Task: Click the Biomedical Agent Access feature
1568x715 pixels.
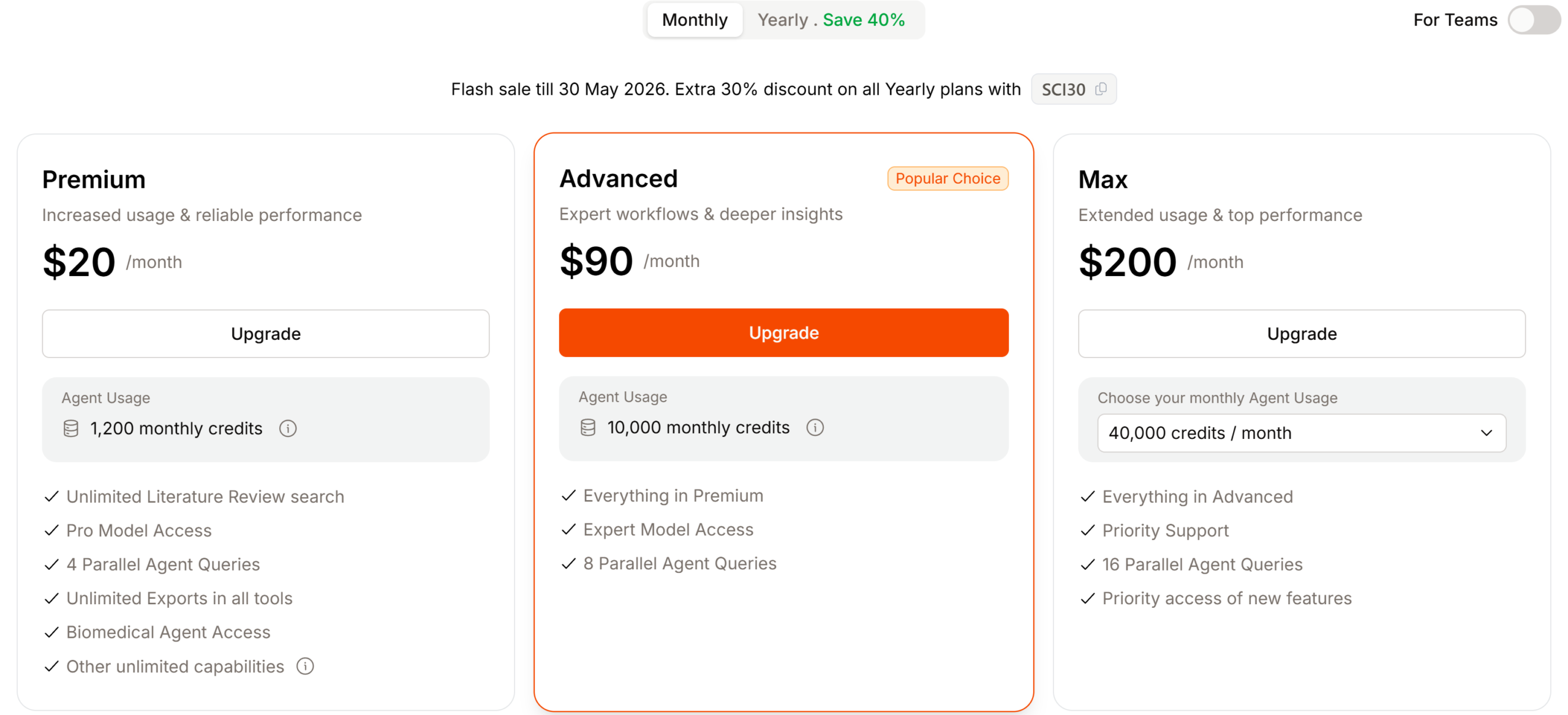Action: [x=168, y=632]
